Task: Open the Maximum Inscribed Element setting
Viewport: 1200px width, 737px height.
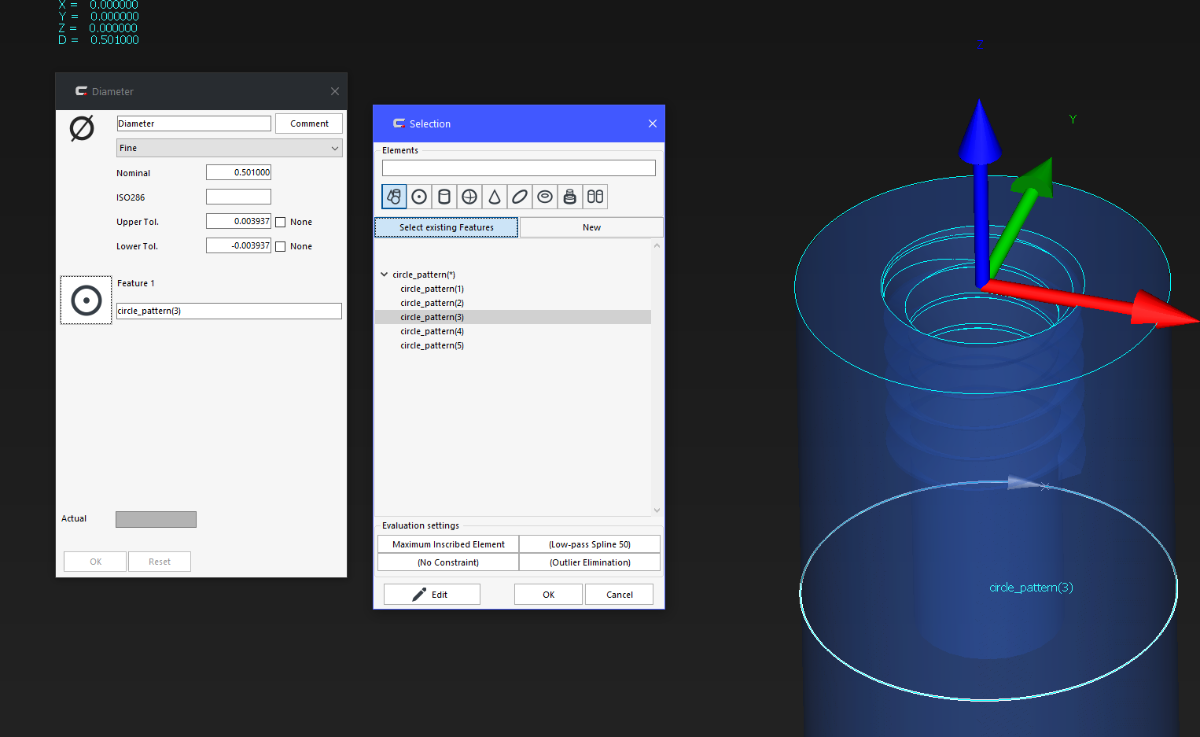Action: [x=448, y=544]
